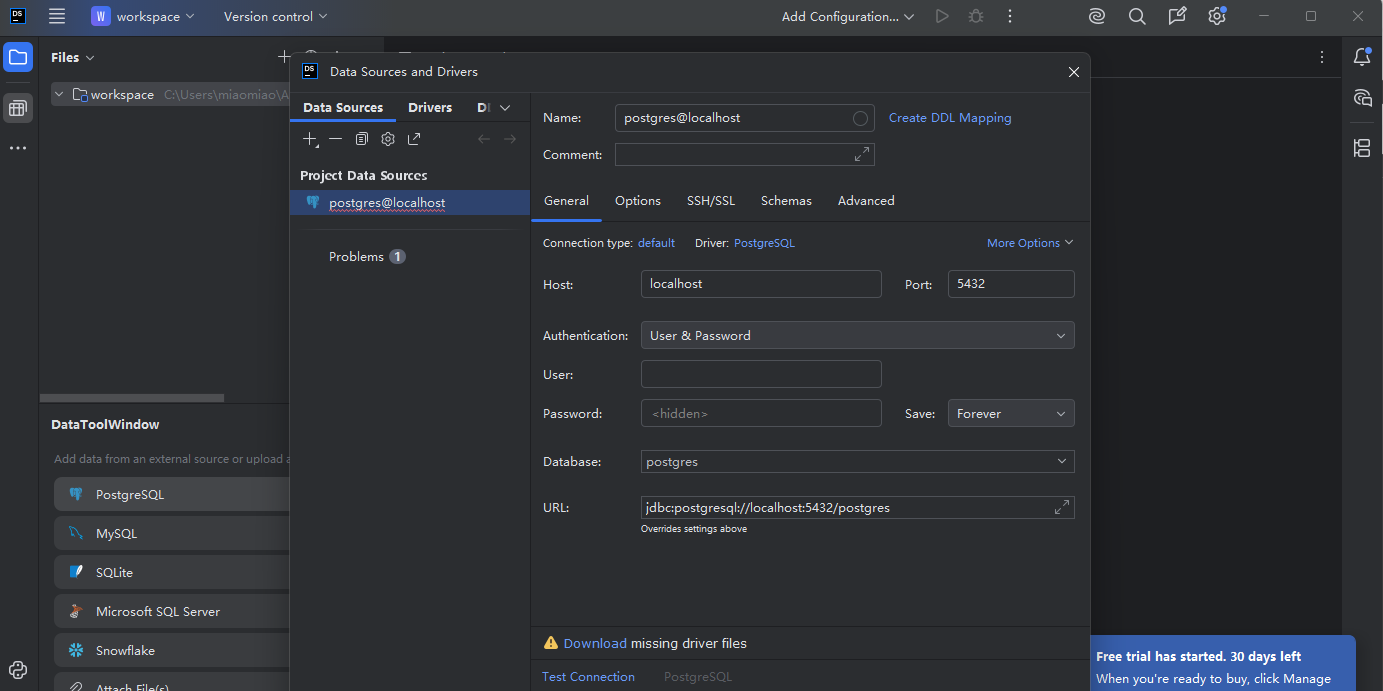This screenshot has height=691, width=1383.
Task: Expand the Comment field editor
Action: (861, 154)
